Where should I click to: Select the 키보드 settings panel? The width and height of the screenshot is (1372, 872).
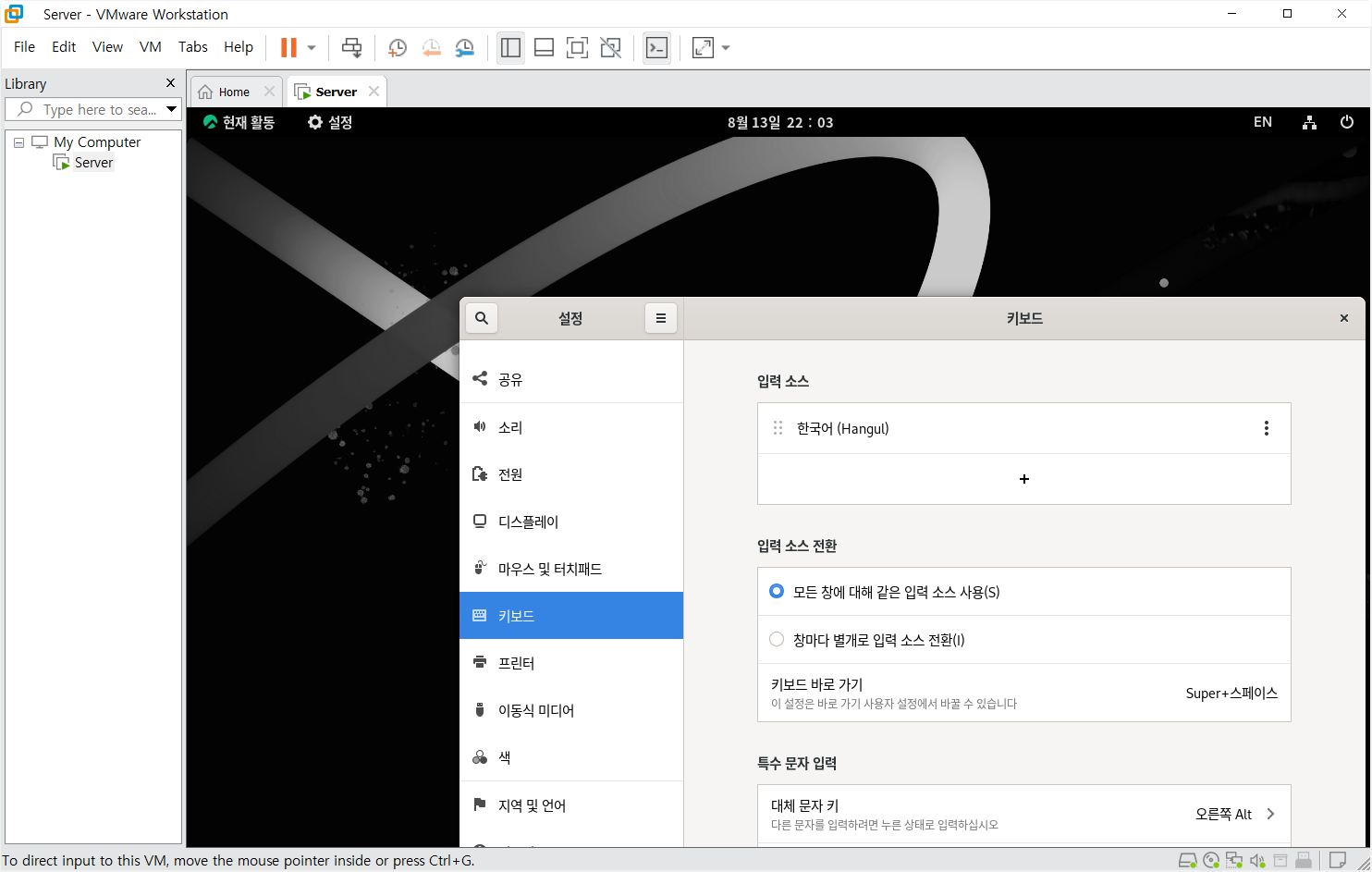coord(571,616)
